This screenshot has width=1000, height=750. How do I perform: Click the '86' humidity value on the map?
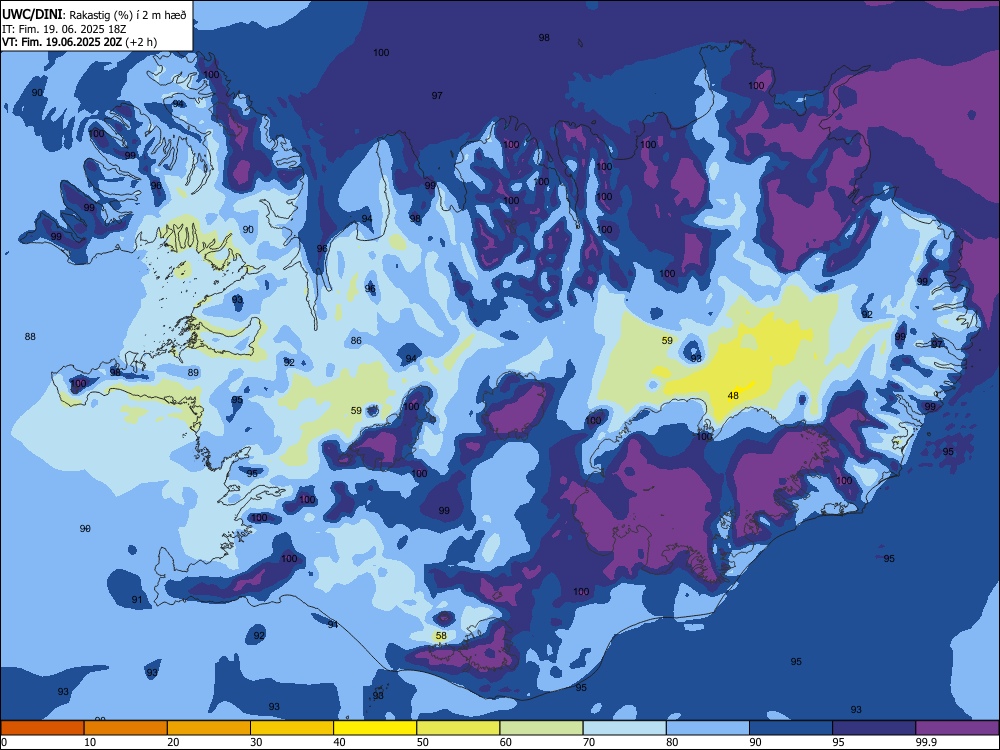pyautogui.click(x=356, y=341)
